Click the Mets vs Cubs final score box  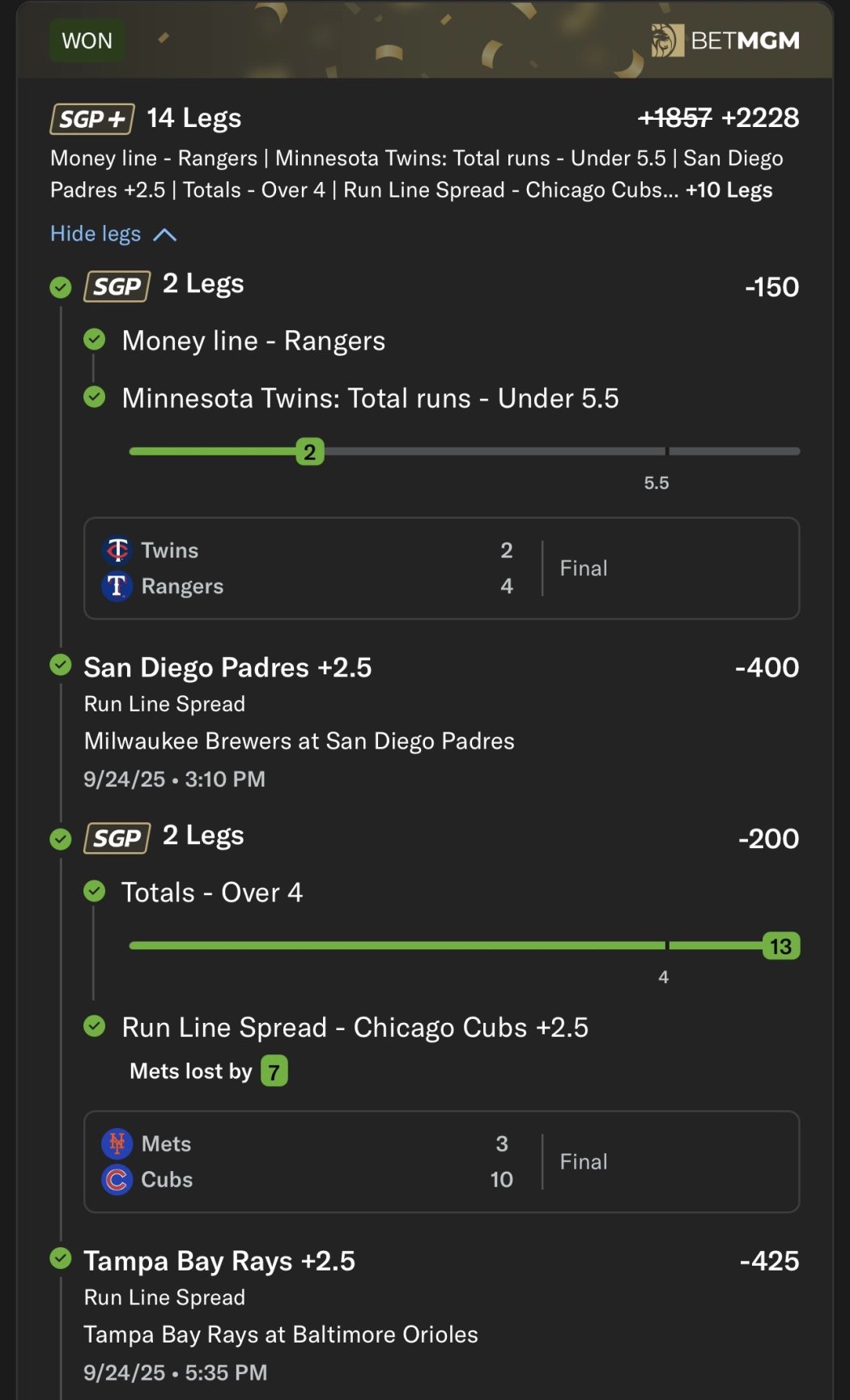(x=441, y=1161)
